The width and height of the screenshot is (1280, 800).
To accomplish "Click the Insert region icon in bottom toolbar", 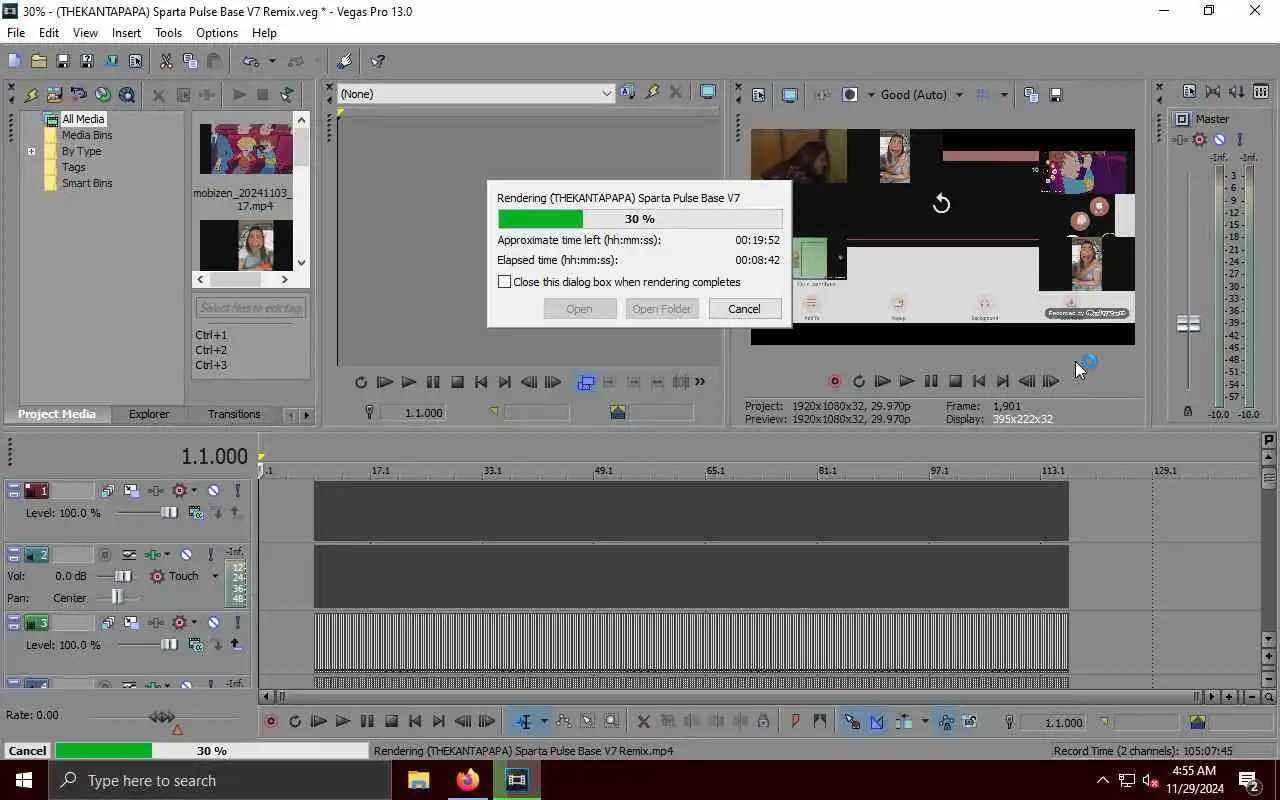I will tap(820, 722).
